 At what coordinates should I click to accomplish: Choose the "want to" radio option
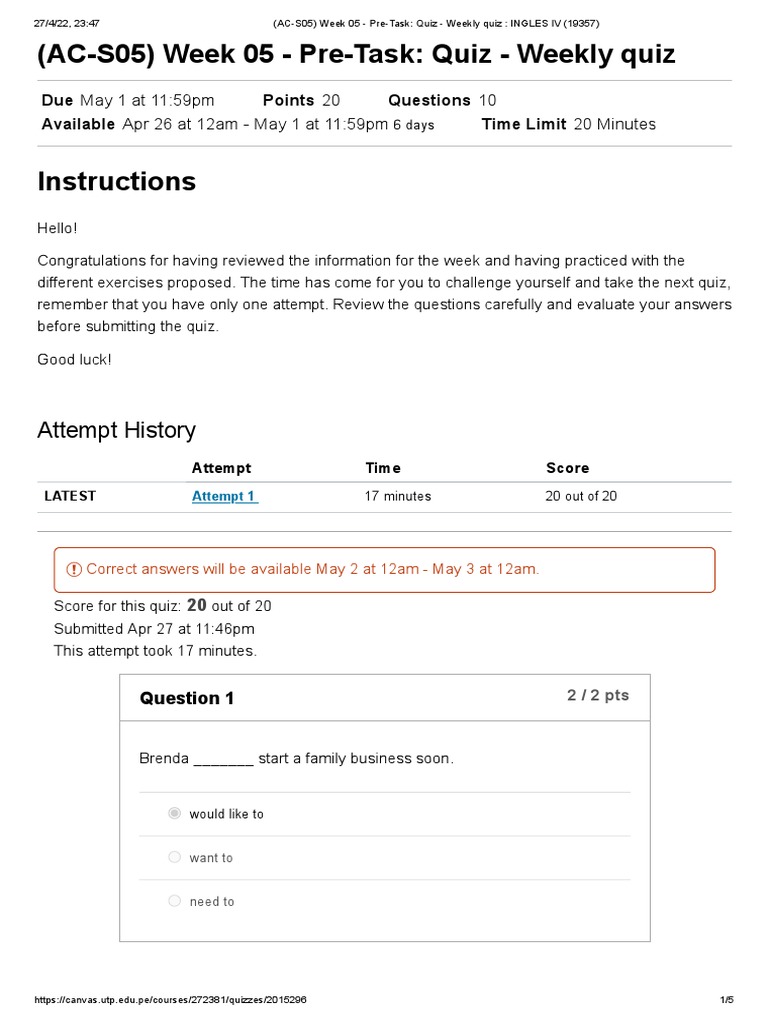[175, 857]
